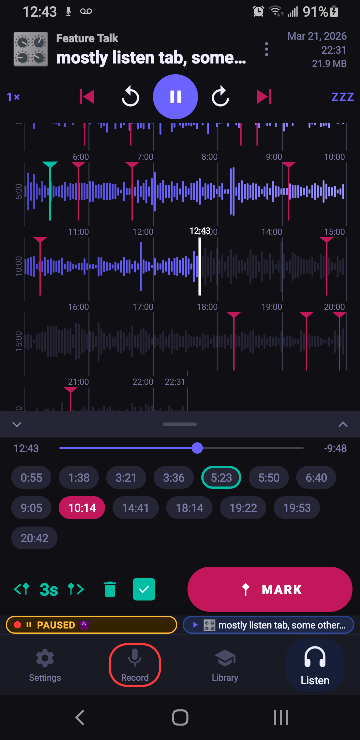This screenshot has height=740, width=360.
Task: Click the white 12:43 playhead
Action: pos(199,266)
